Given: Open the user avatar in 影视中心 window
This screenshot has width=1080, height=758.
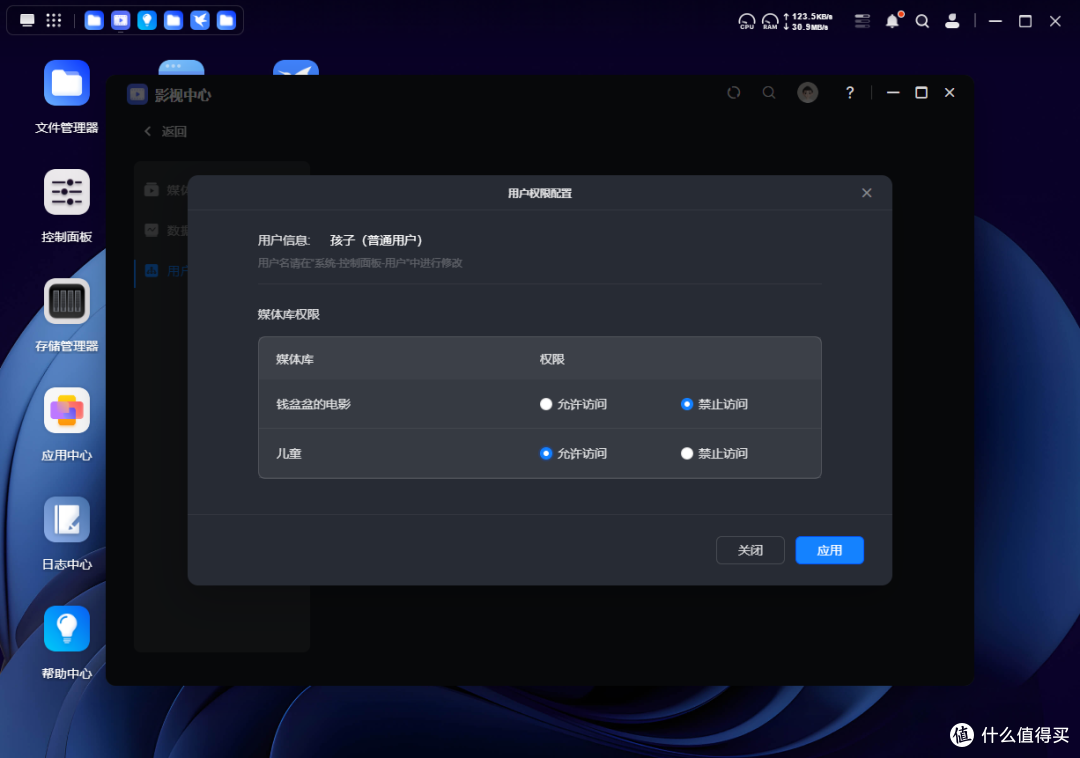Looking at the screenshot, I should point(807,92).
